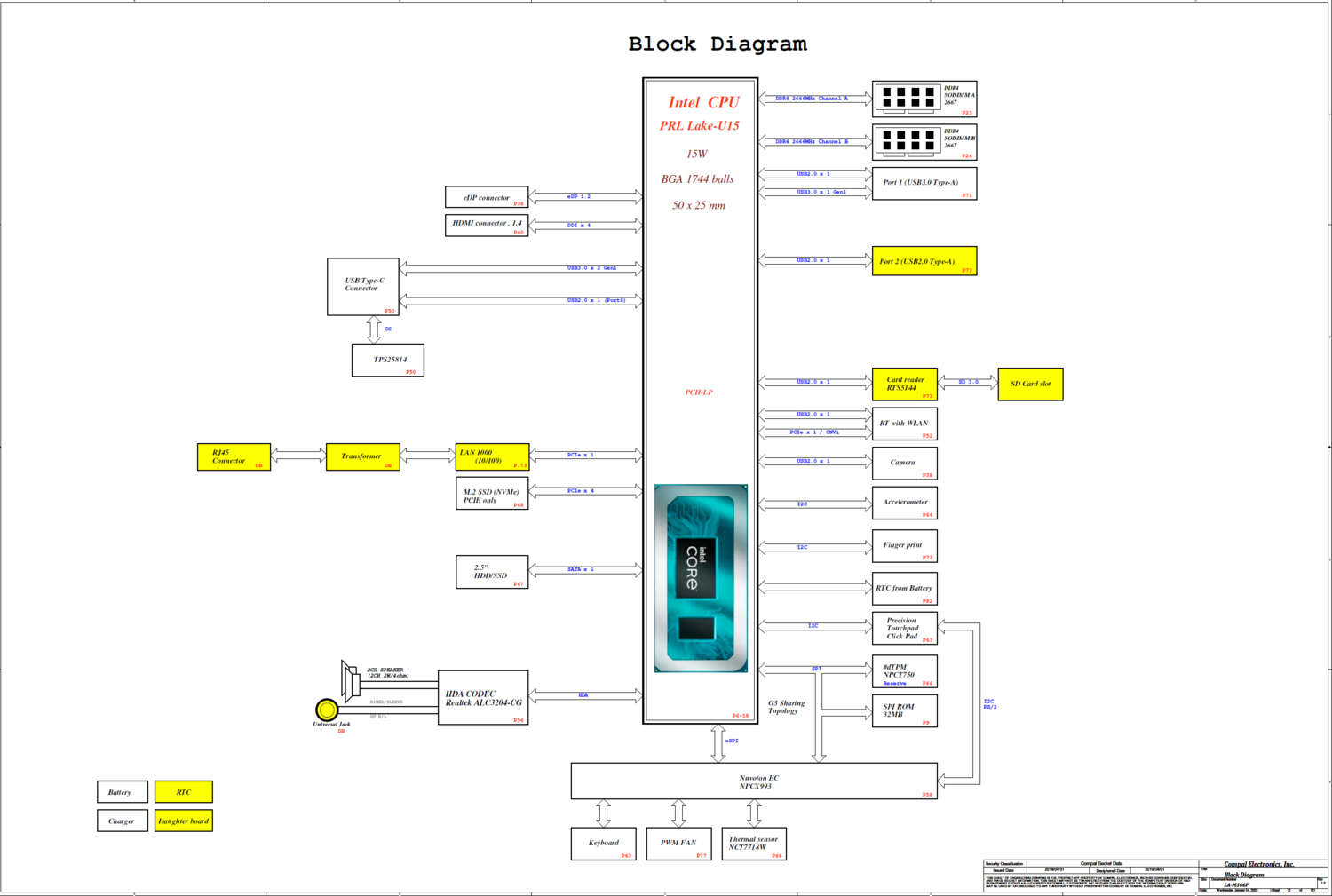Click the HDA CODEC Realtek ALC3204-CG block
The height and width of the screenshot is (896, 1332).
pos(484,698)
